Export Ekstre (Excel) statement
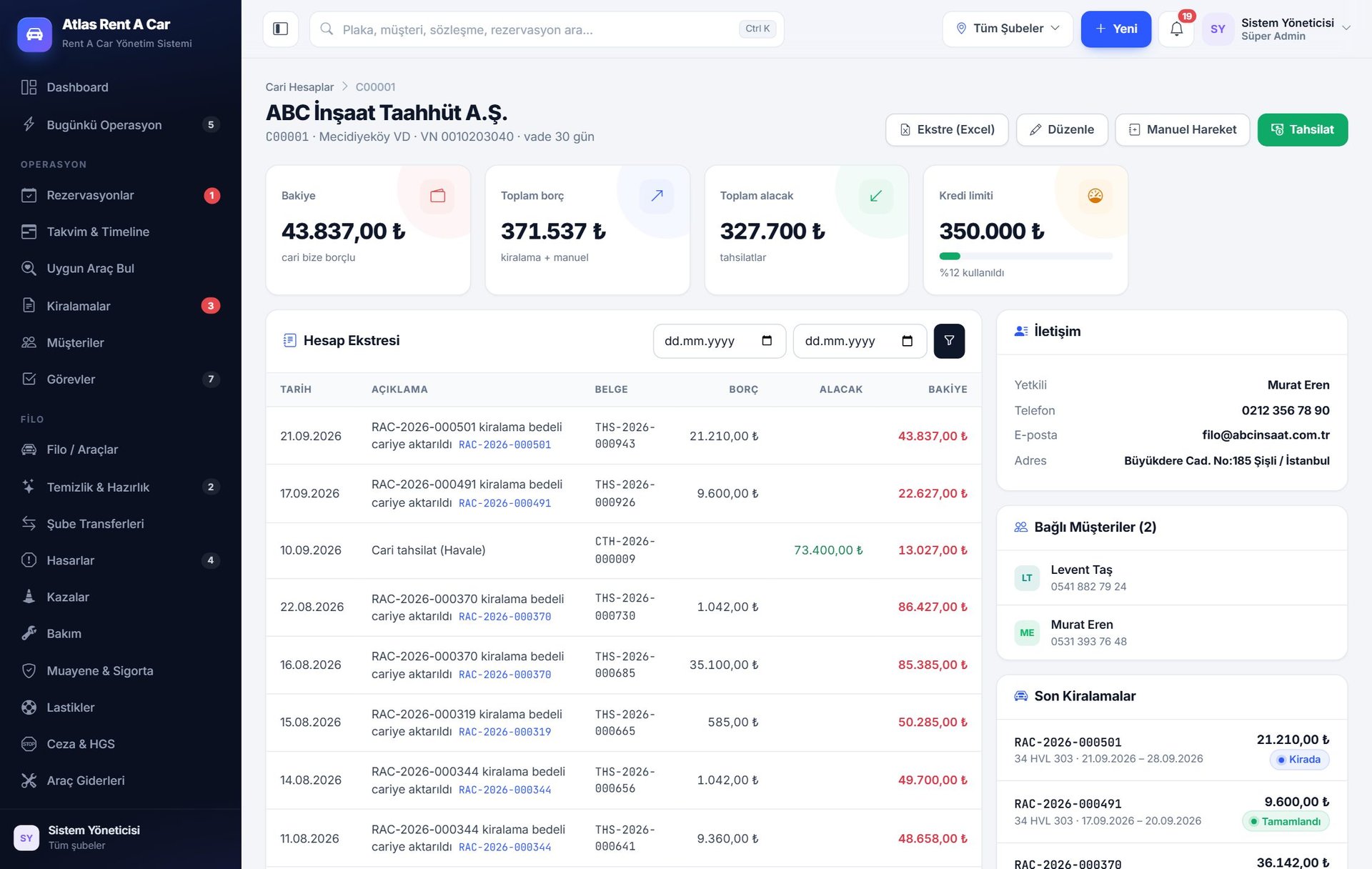 (947, 129)
